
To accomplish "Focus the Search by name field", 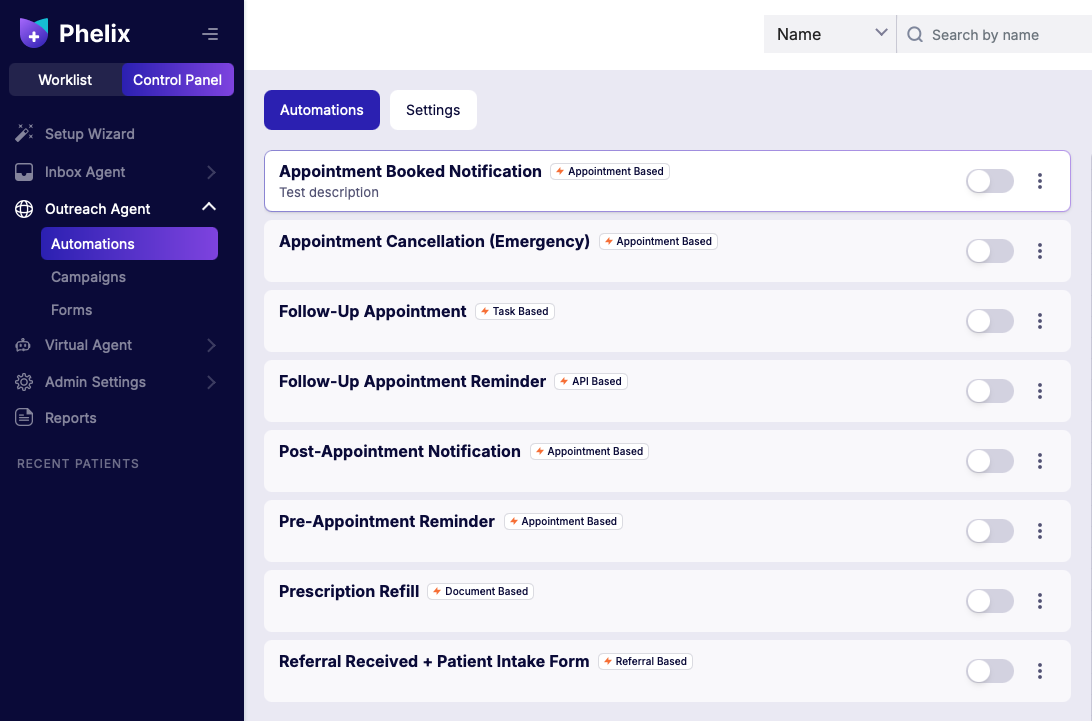I will point(994,34).
